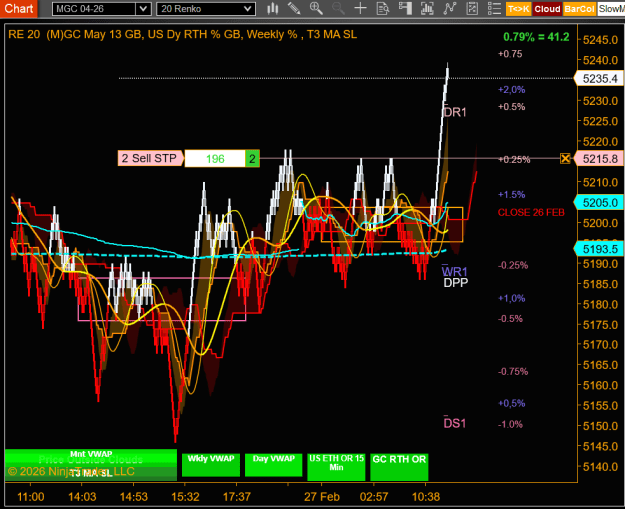This screenshot has height=509, width=625.
Task: Select the crosshair cursor plus icon
Action: click(x=360, y=8)
